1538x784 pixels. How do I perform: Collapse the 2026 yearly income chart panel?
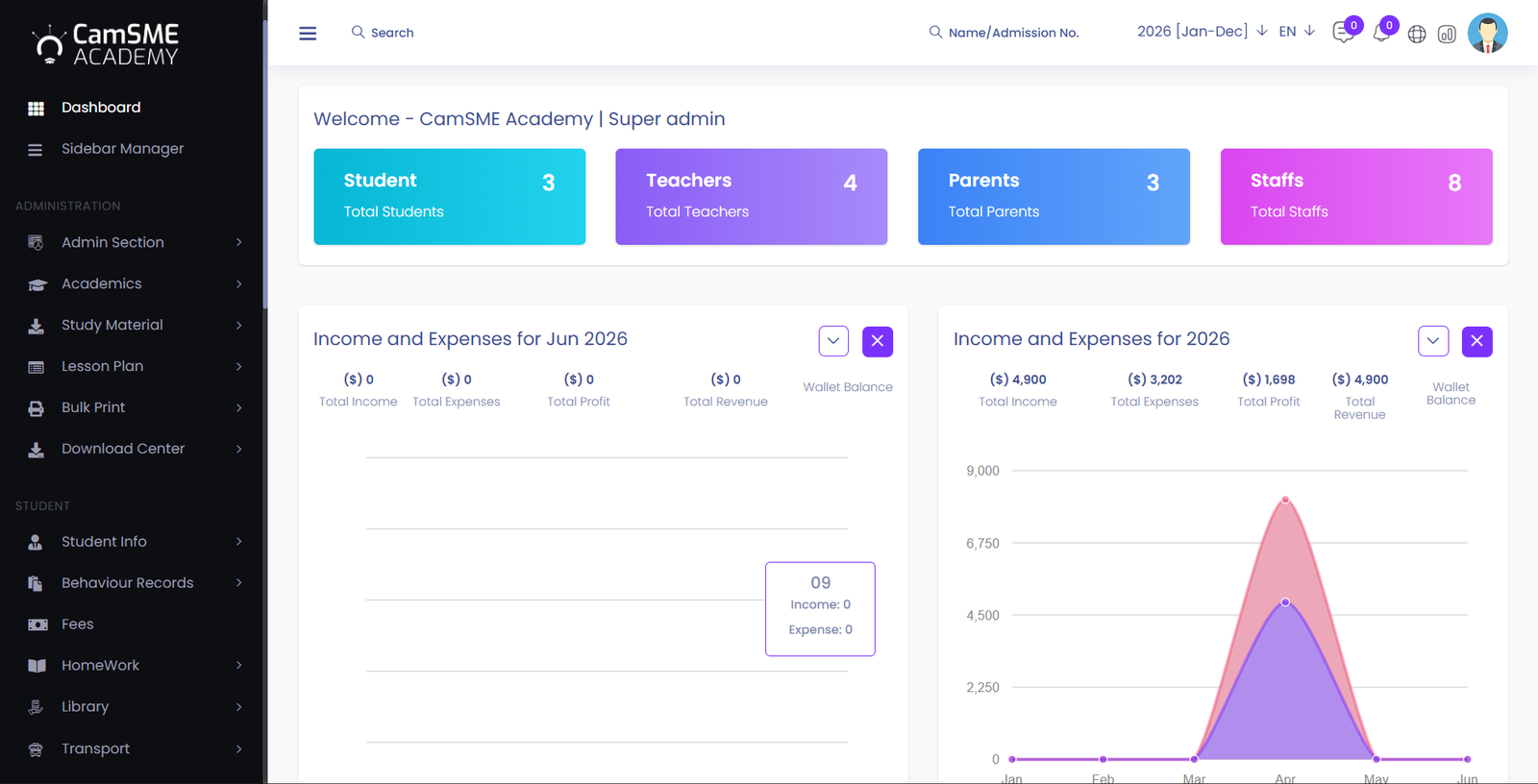click(x=1432, y=341)
